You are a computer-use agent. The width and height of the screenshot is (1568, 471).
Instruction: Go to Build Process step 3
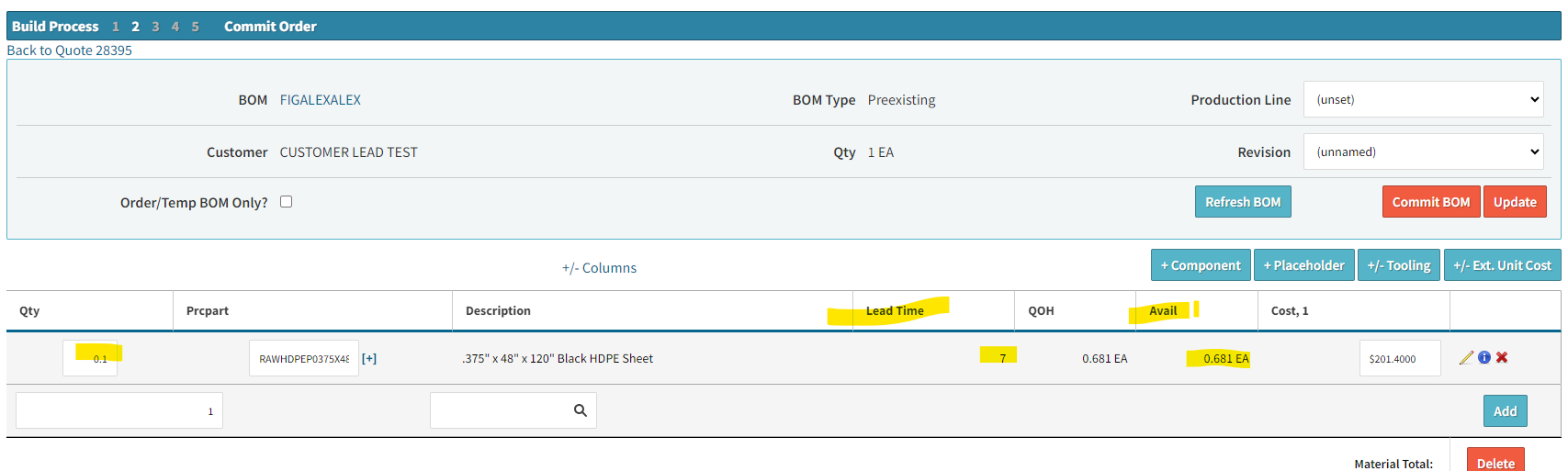tap(155, 27)
